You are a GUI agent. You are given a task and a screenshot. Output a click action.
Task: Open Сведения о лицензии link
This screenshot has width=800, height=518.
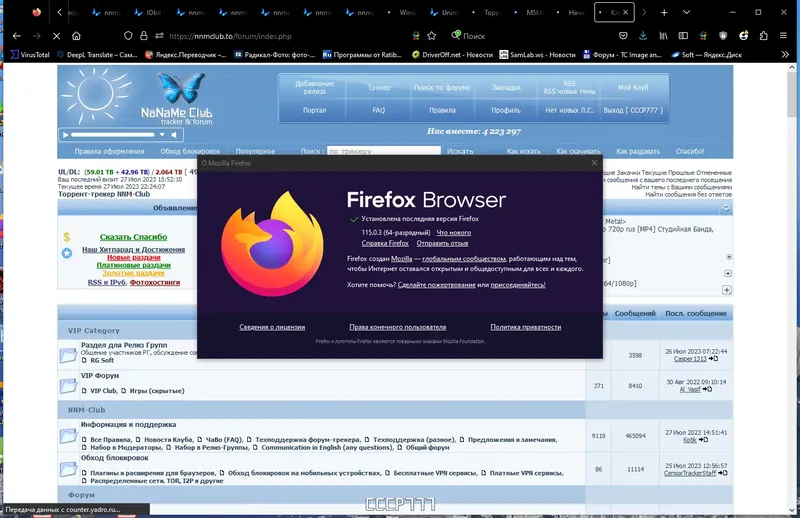point(272,327)
